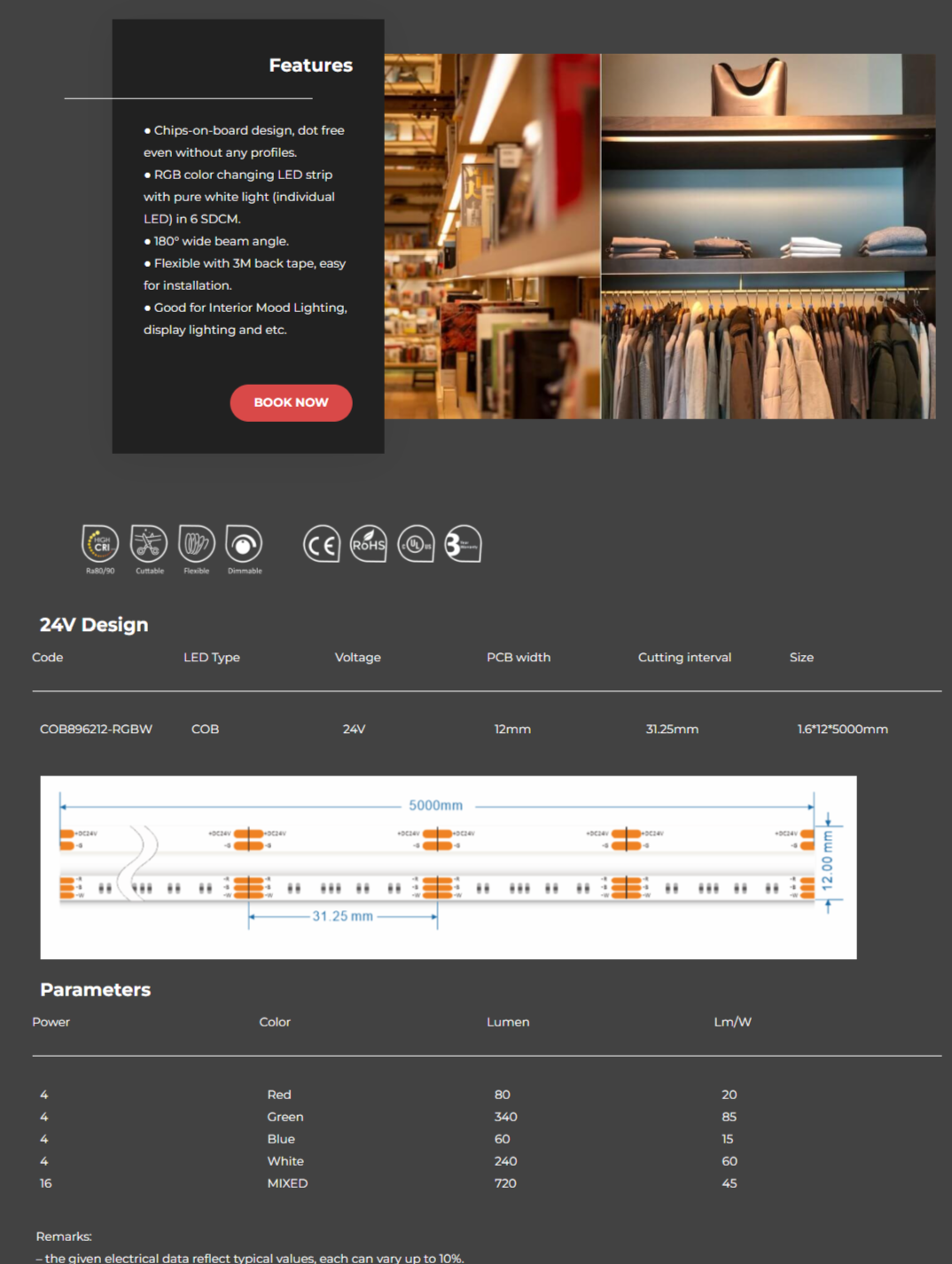Screen dimensions: 952x1264
Task: Open the bookstore aisle photo
Action: pos(492,236)
